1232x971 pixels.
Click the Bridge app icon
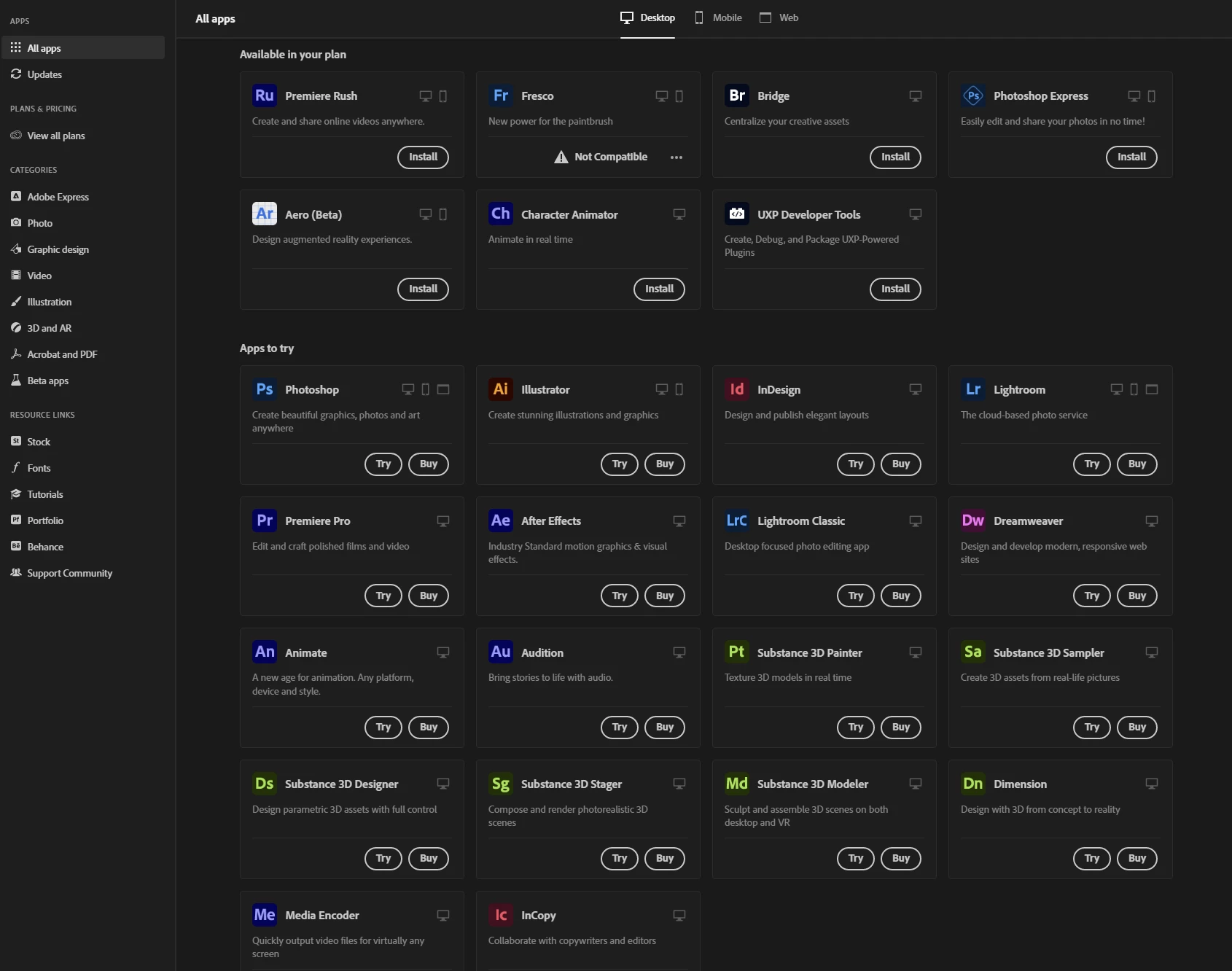pos(737,95)
